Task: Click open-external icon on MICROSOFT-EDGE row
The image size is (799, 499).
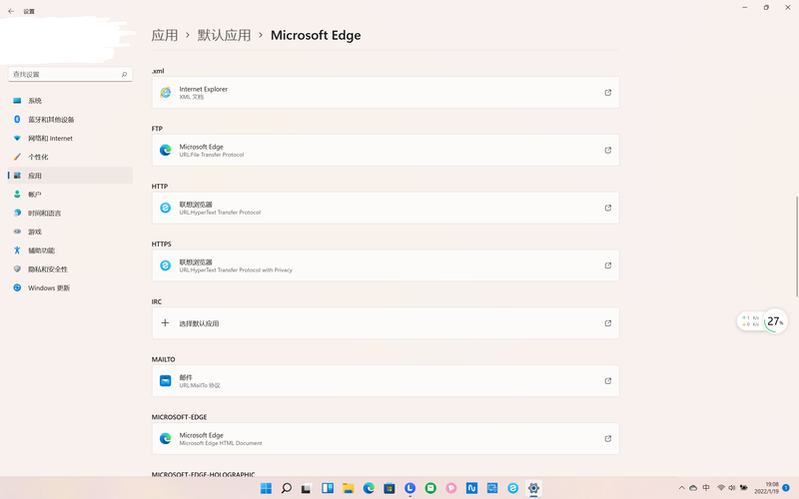Action: point(607,439)
